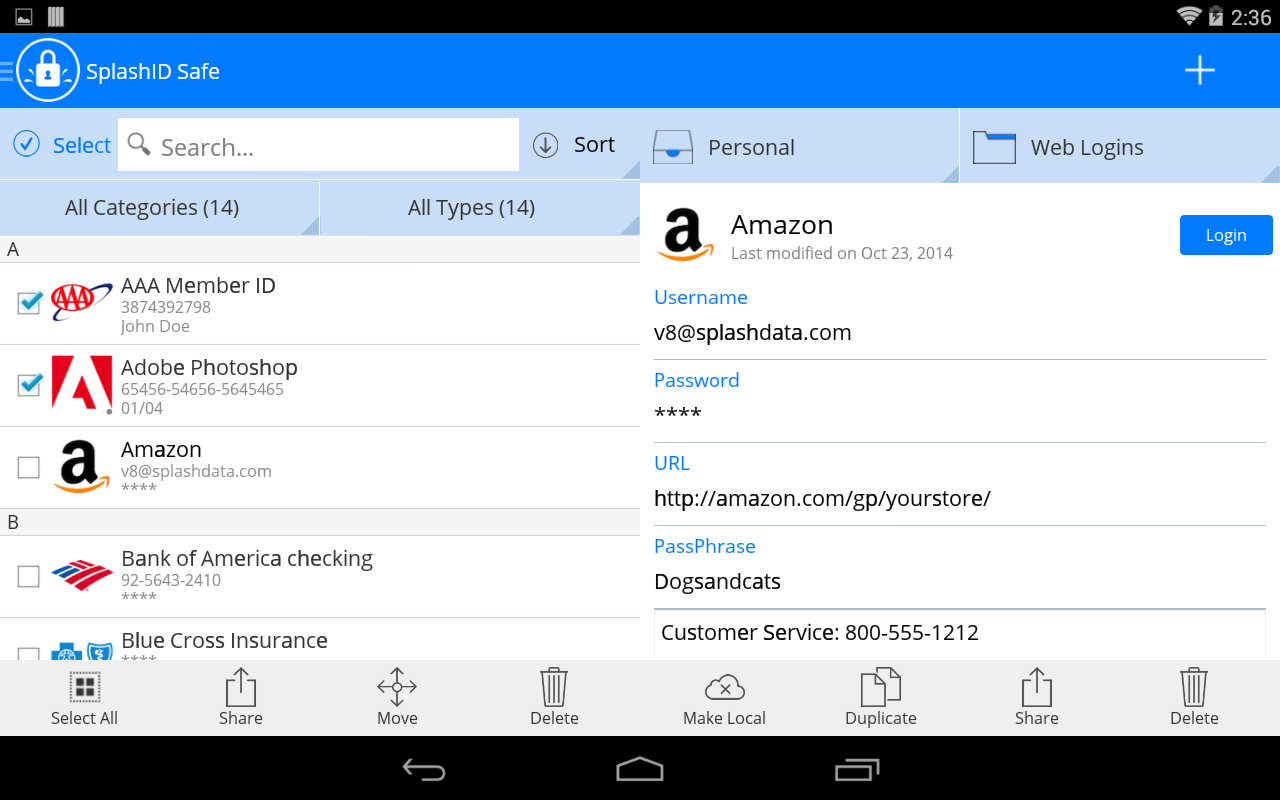This screenshot has width=1280, height=800.
Task: Open the SplashID Safe lock logo menu
Action: click(x=47, y=70)
